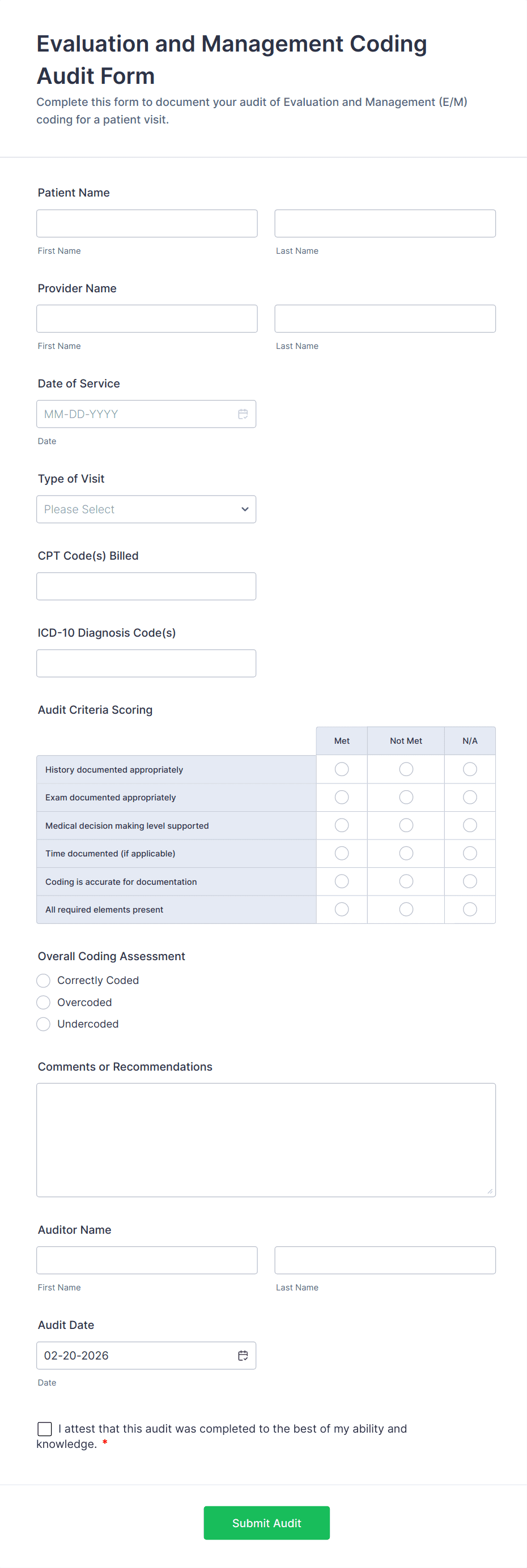The width and height of the screenshot is (527, 1568).
Task: Focus the Patient First Name field
Action: pos(147,223)
